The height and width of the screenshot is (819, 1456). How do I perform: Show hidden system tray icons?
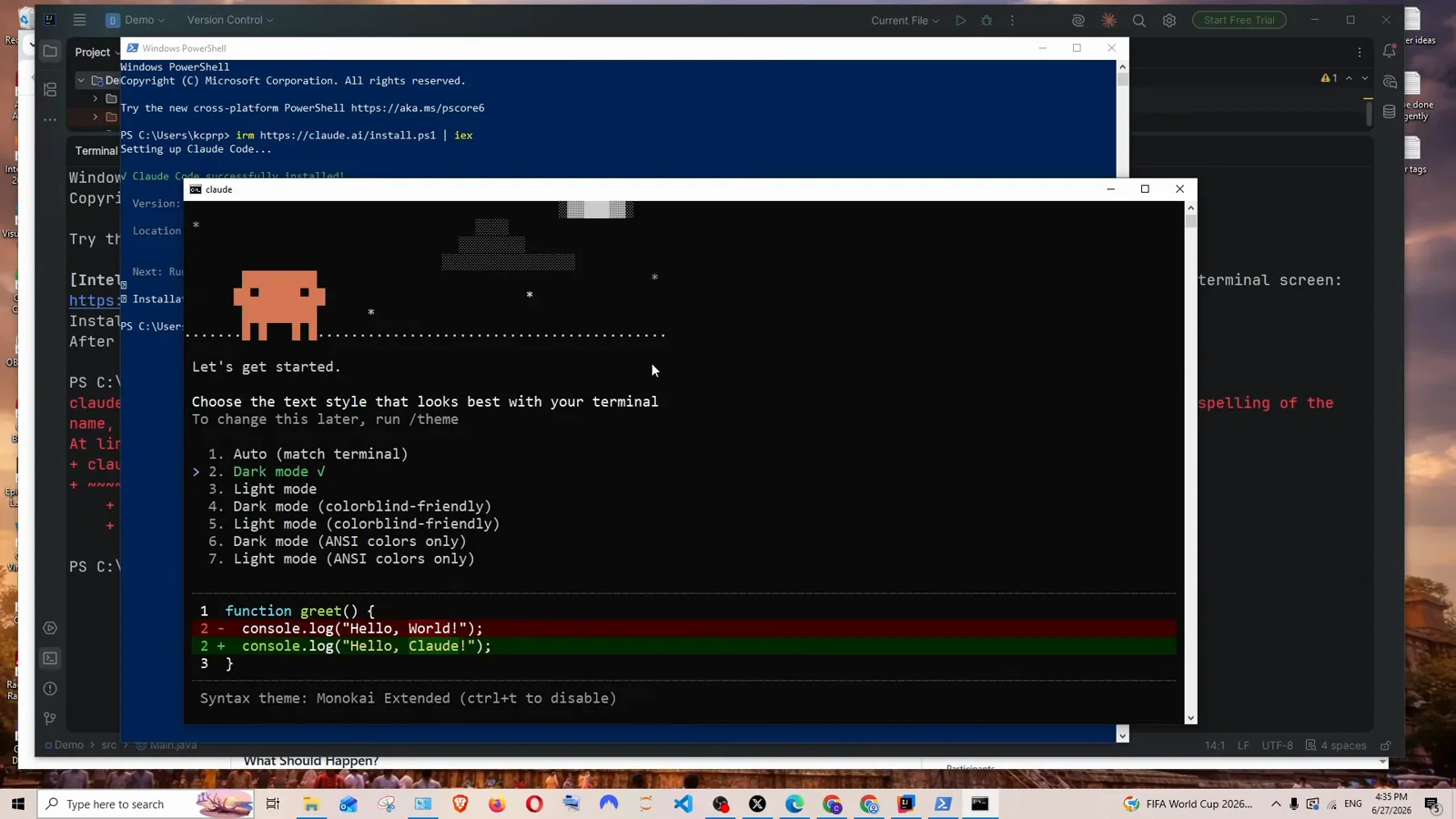pyautogui.click(x=1276, y=804)
